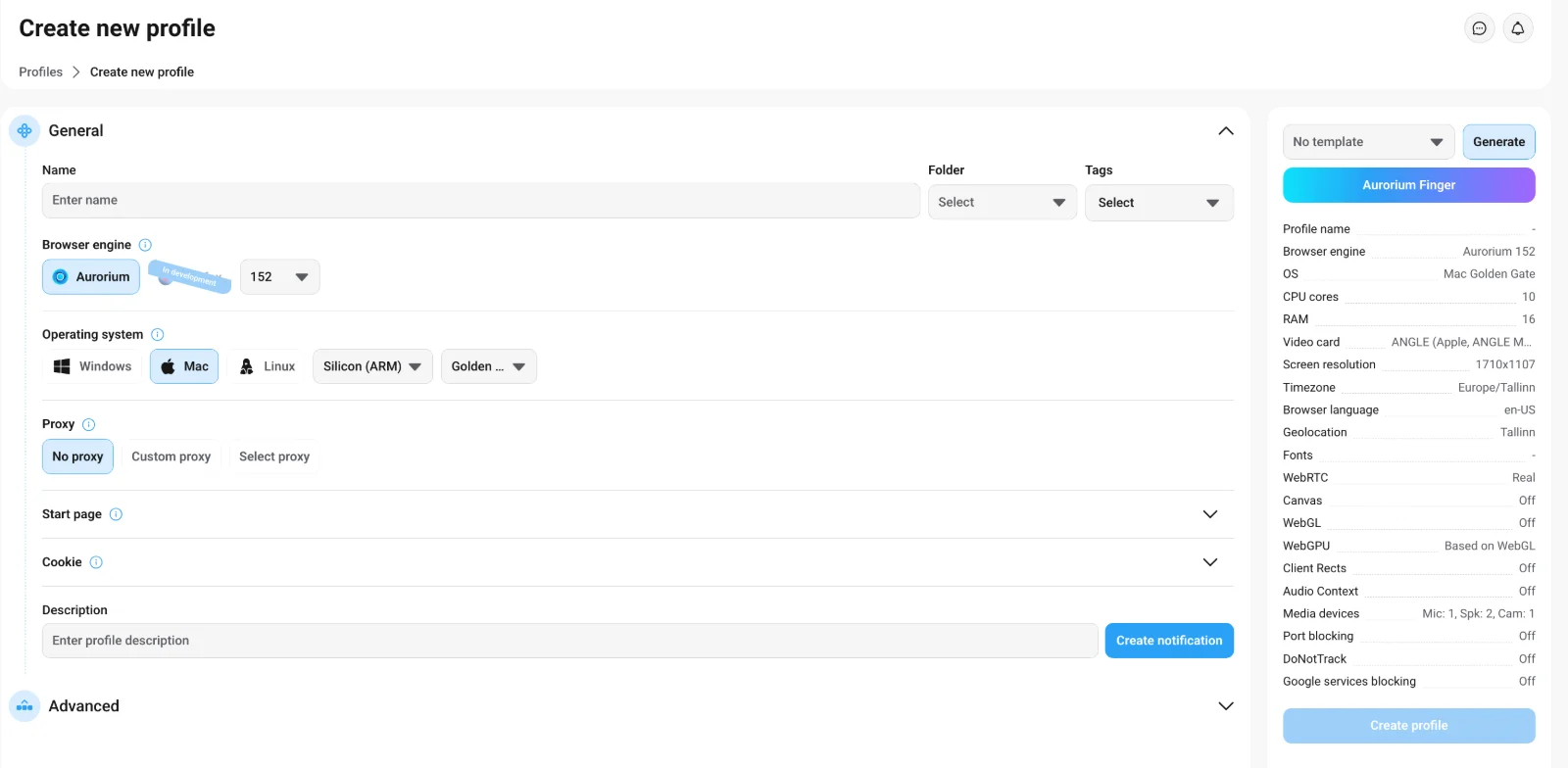1568x768 pixels.
Task: Click the Create profile button
Action: click(x=1408, y=726)
